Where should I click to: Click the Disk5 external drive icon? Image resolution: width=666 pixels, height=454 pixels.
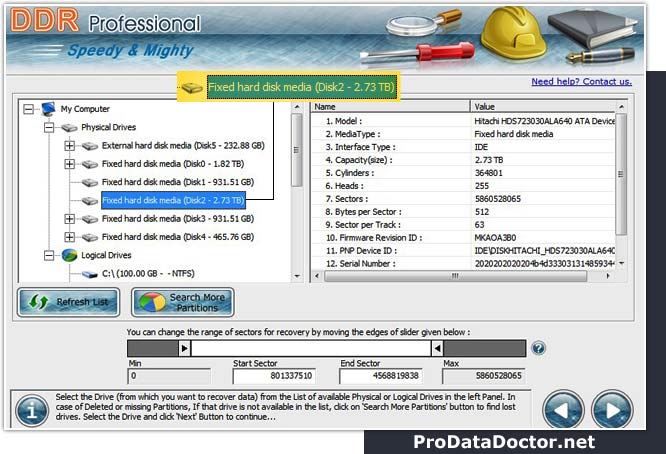click(x=90, y=146)
